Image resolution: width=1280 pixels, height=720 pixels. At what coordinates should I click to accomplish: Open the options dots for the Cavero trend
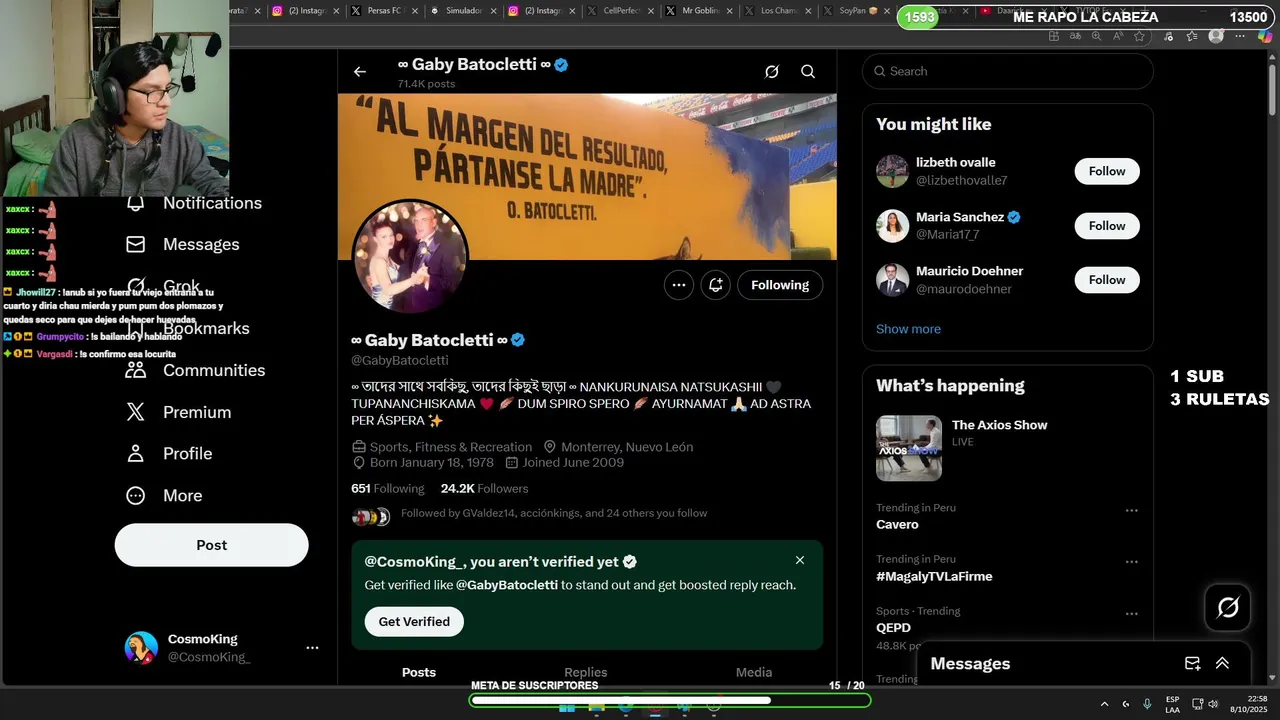pos(1132,510)
